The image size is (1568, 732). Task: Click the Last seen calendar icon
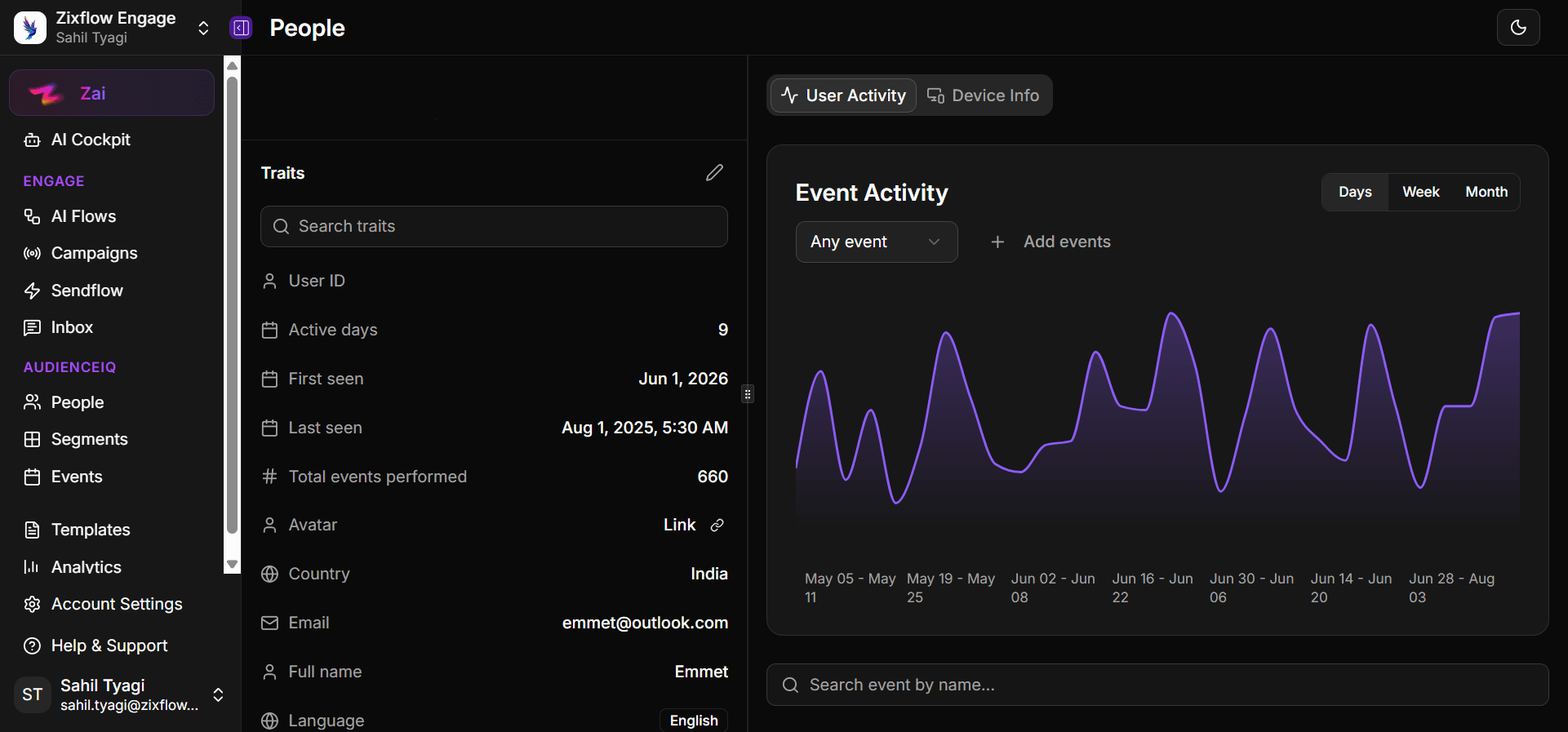(269, 428)
